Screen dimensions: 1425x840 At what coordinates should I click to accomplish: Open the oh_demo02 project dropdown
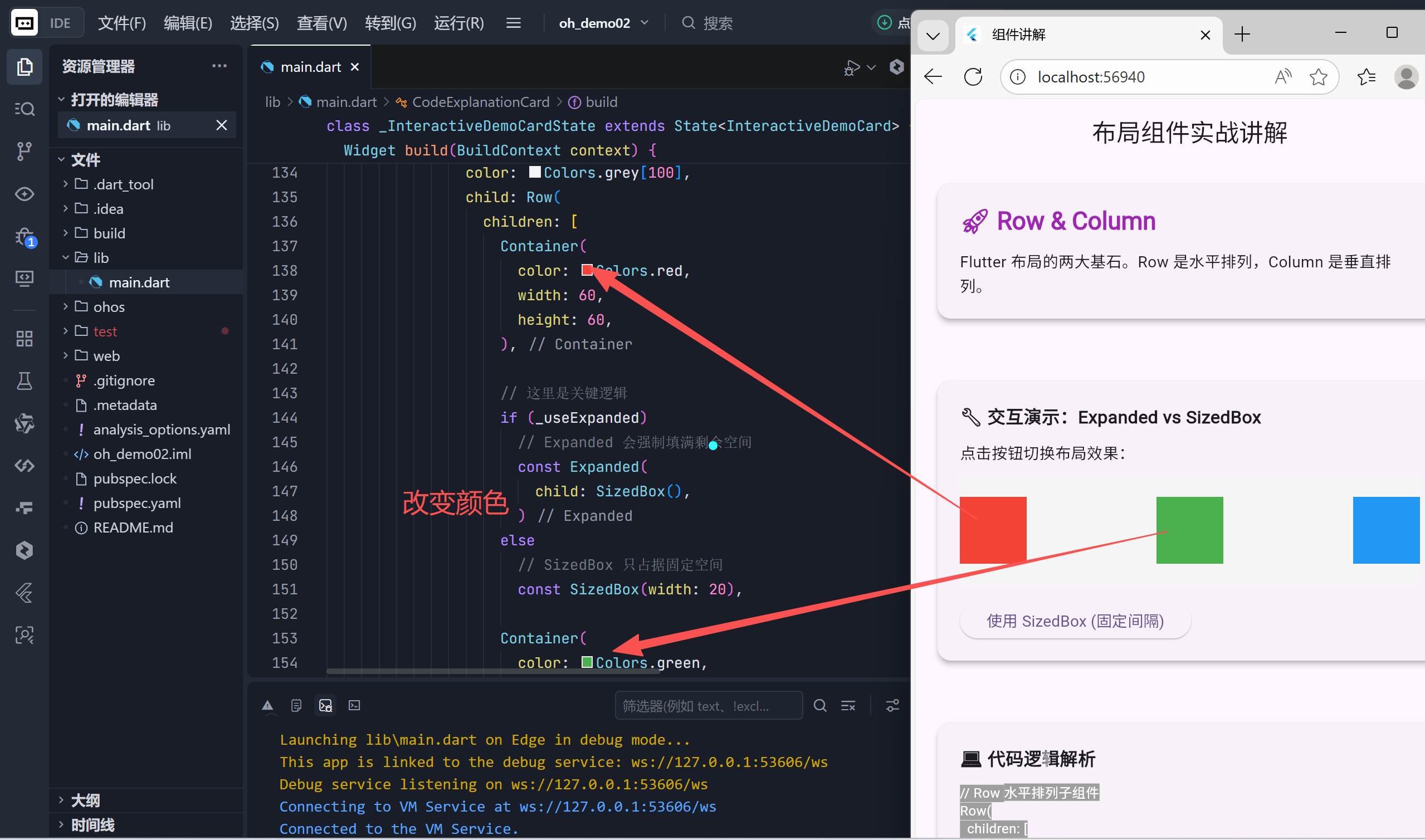pyautogui.click(x=603, y=23)
